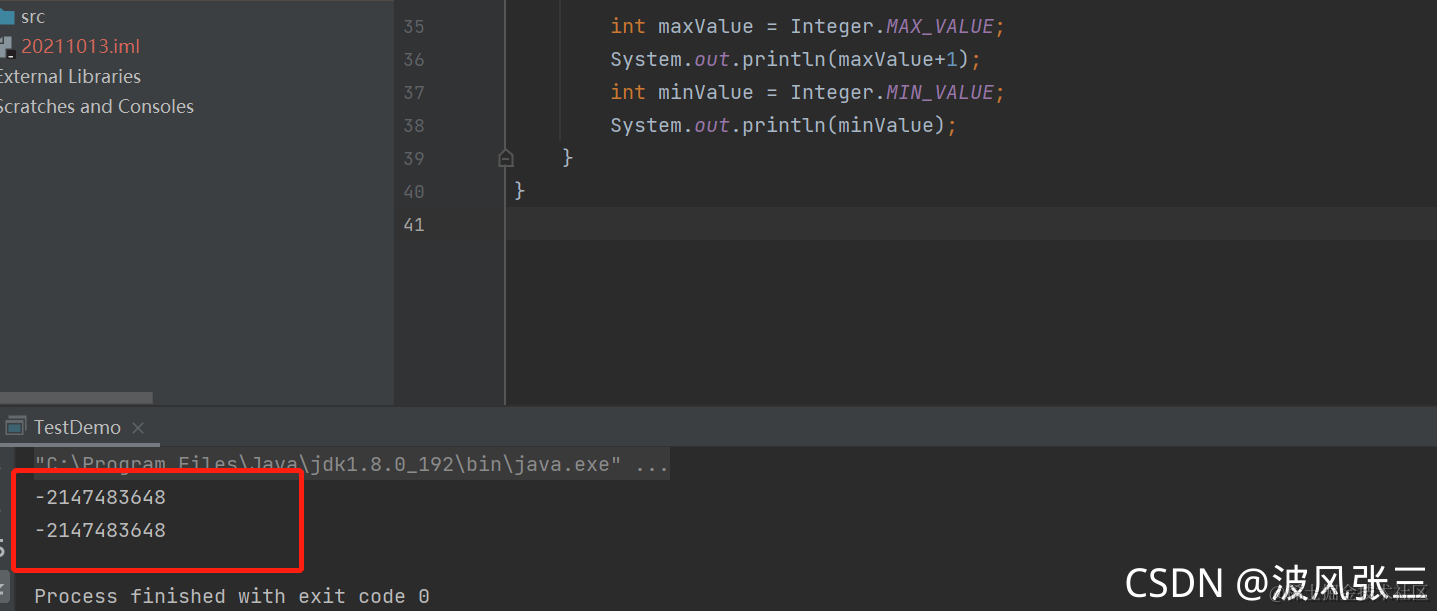
Task: Click line number 35 in gutter
Action: tap(414, 27)
